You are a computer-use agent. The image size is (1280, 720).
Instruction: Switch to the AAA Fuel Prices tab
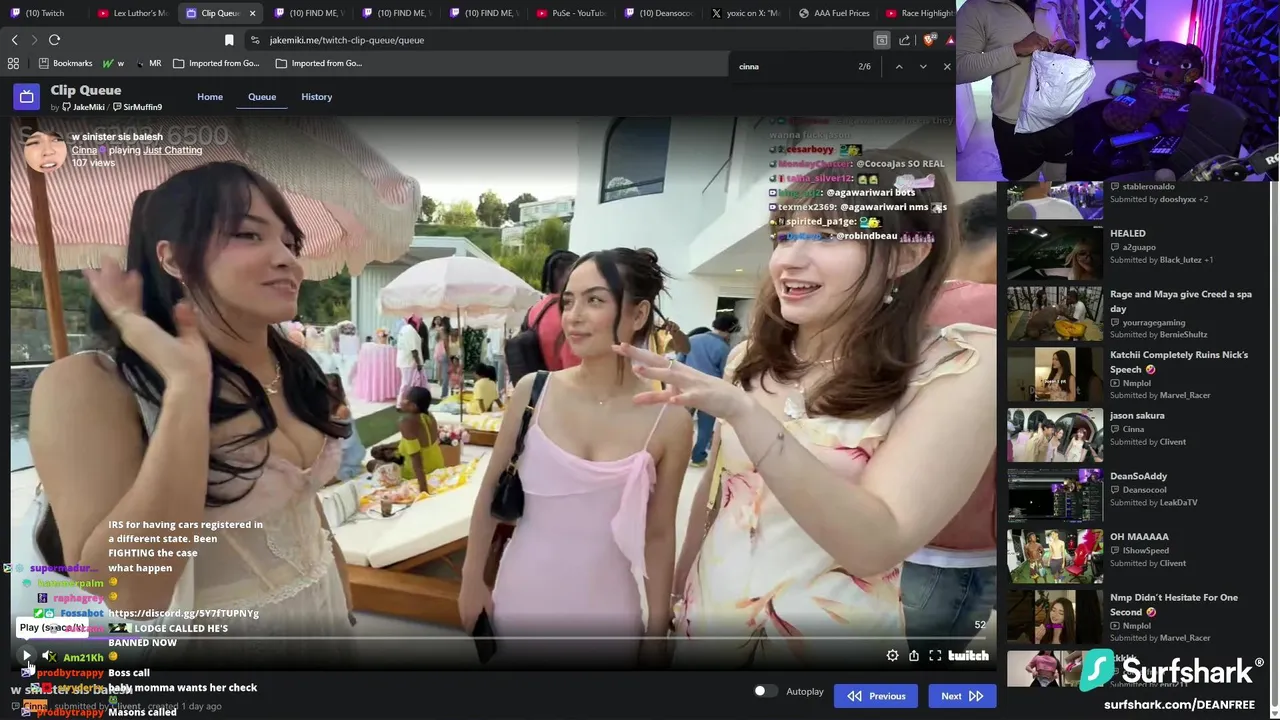[x=833, y=13]
